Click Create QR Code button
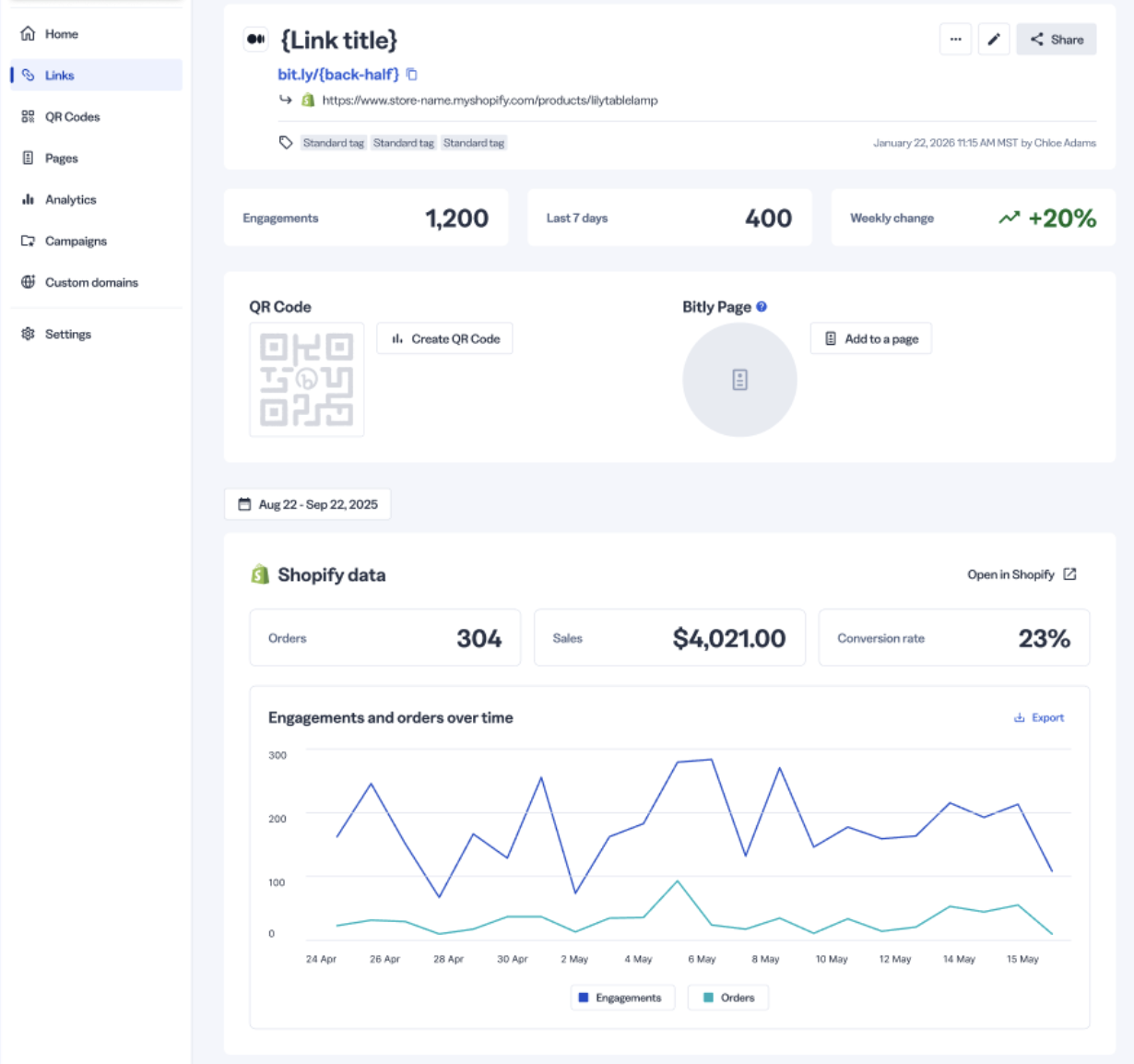This screenshot has width=1134, height=1064. click(444, 338)
